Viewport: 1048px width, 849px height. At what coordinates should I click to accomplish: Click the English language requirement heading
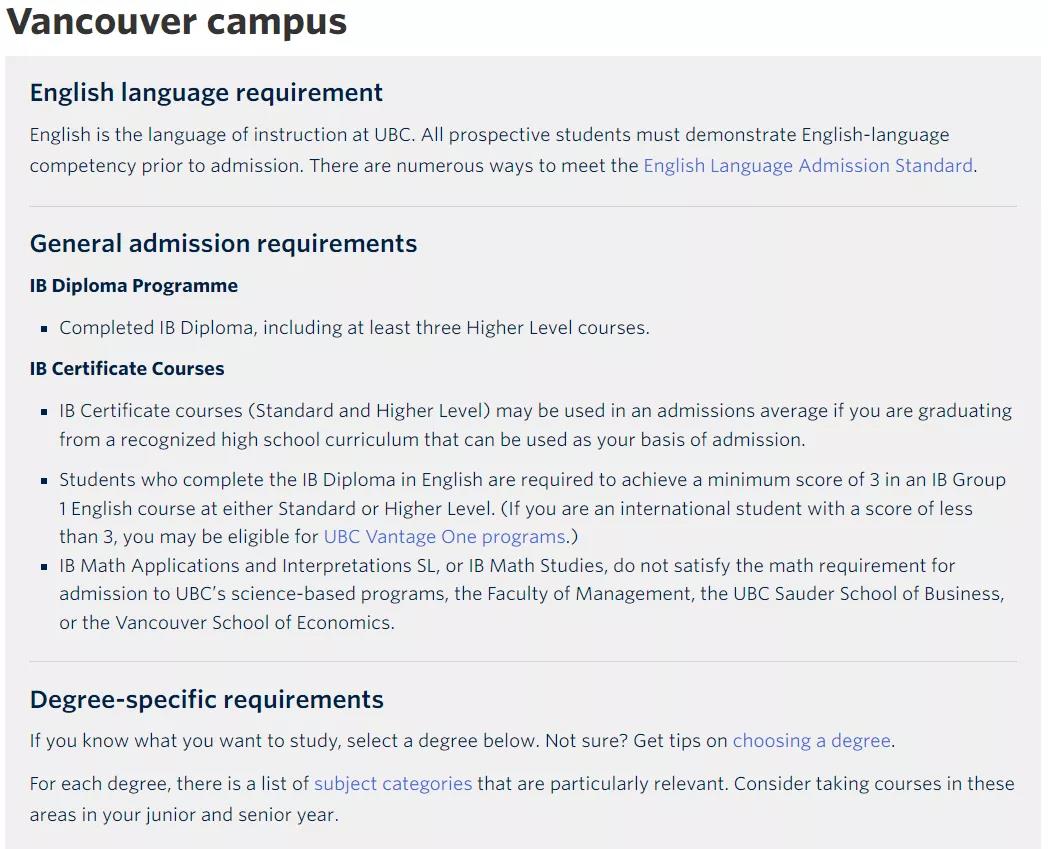point(206,93)
